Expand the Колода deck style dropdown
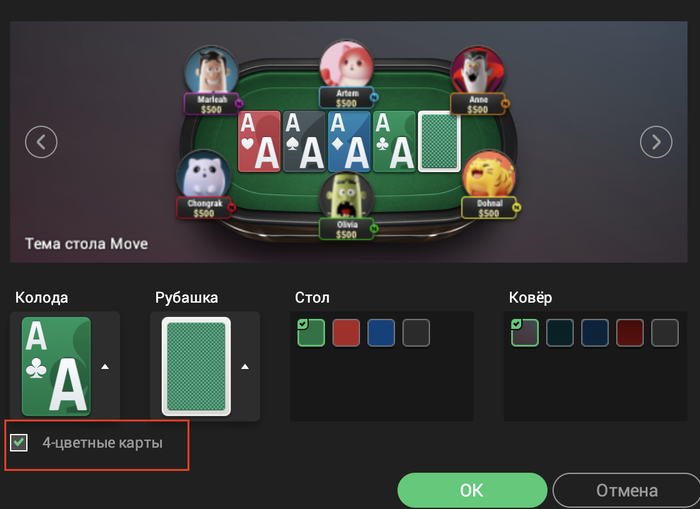Viewport: 700px width, 509px height. coord(105,367)
